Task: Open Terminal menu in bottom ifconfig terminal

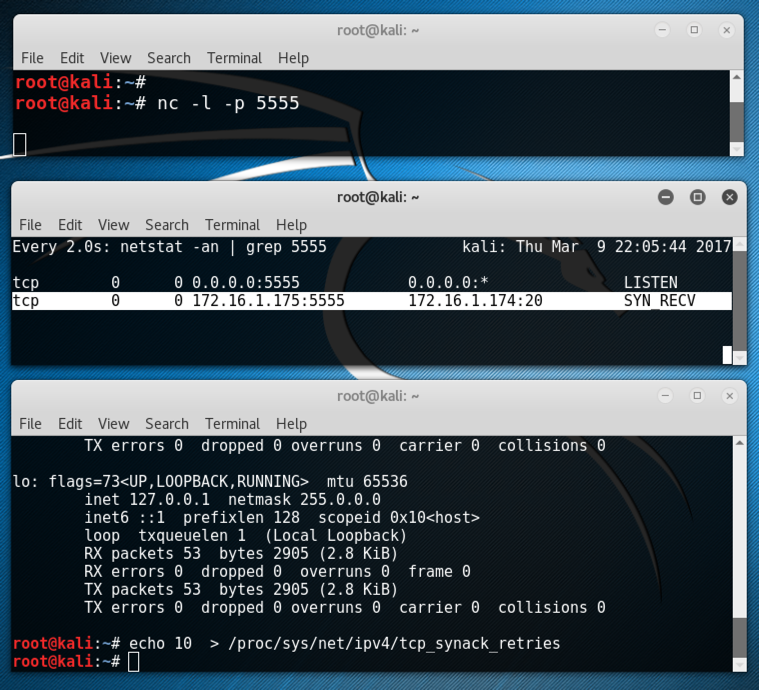Action: click(x=232, y=424)
